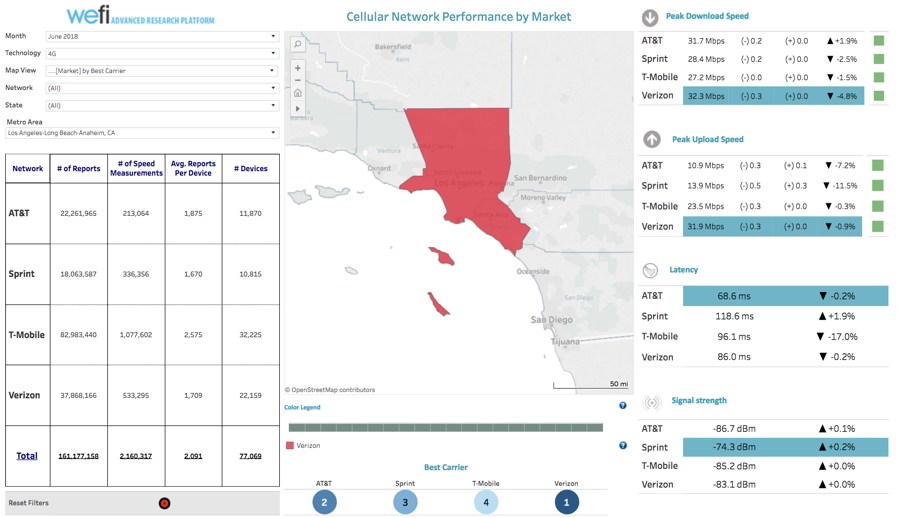The height and width of the screenshot is (518, 897).
Task: Sort by the Network column header
Action: 27,169
